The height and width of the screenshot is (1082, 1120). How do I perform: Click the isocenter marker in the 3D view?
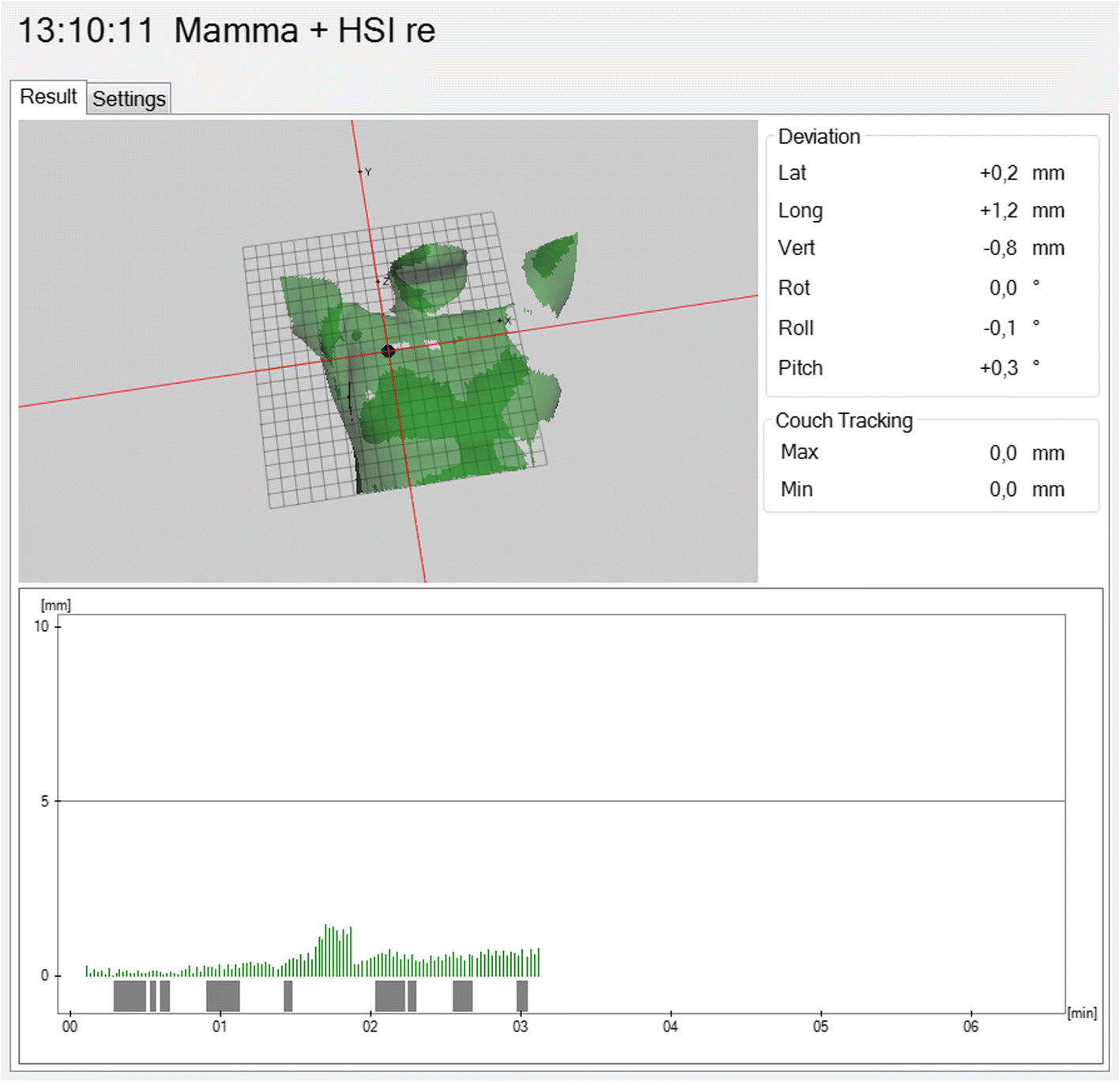click(388, 351)
